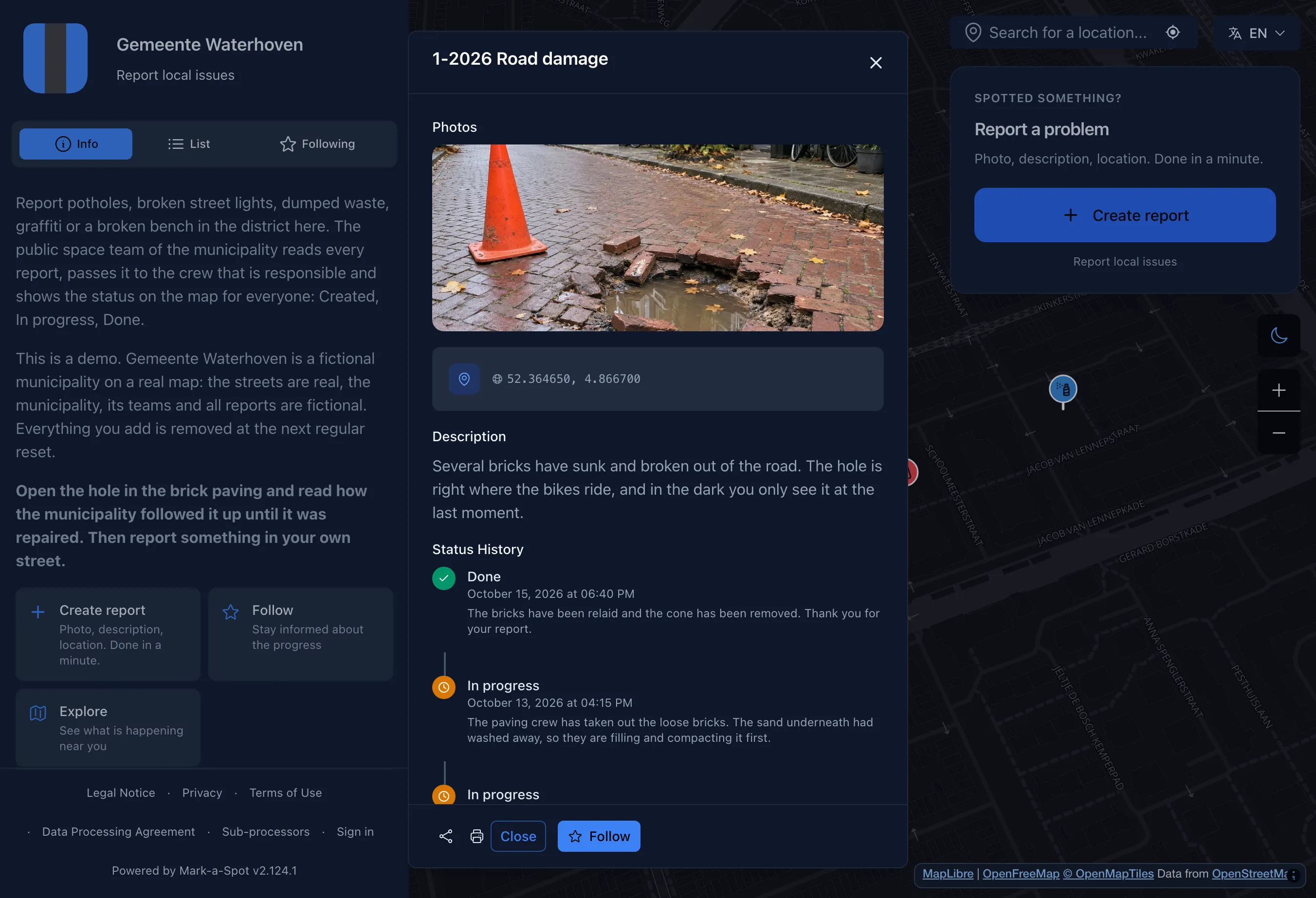Click the Gemeente Waterhoven logo
Screen dimensions: 1316x898
click(55, 58)
